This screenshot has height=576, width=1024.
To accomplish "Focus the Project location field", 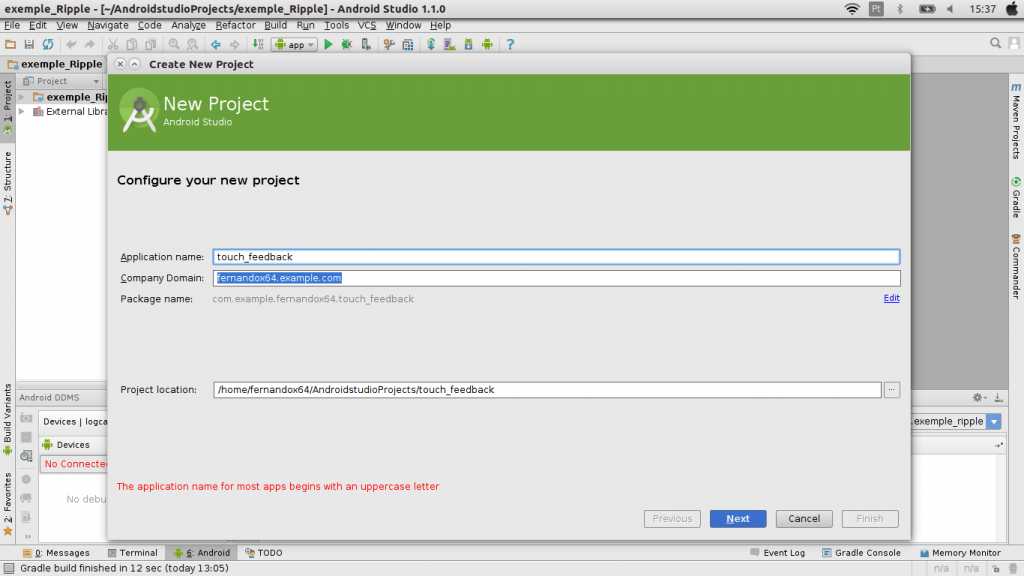I will [547, 390].
